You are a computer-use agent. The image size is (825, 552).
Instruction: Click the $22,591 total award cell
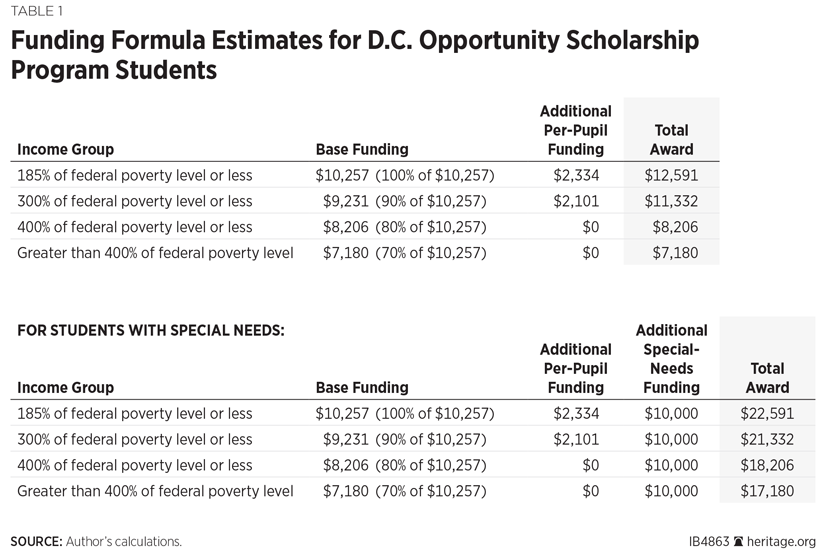click(x=767, y=413)
